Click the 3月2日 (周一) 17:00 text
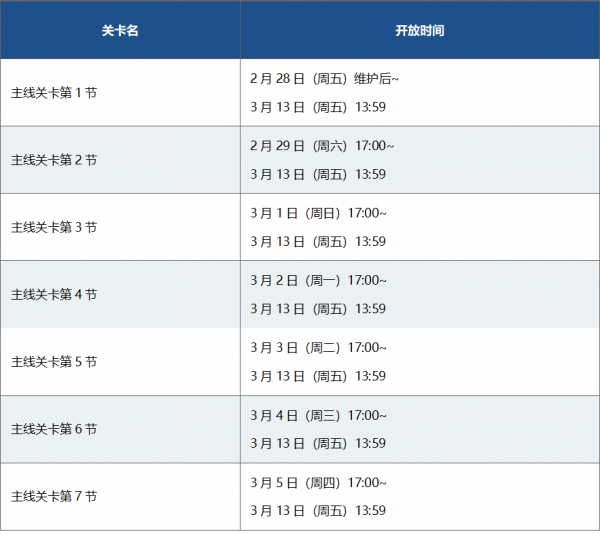 point(318,280)
